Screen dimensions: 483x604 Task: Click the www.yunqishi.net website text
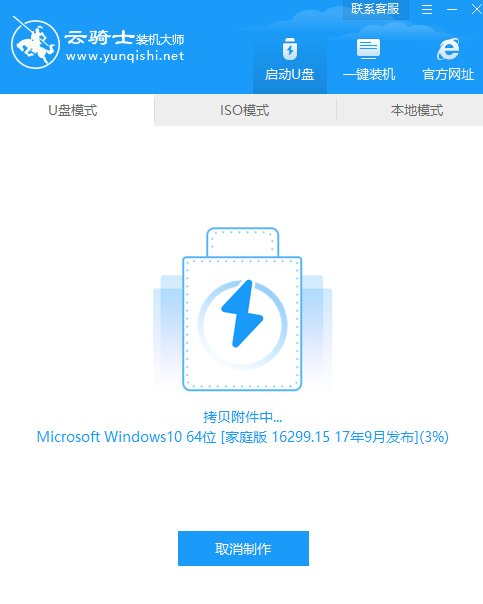tap(125, 57)
